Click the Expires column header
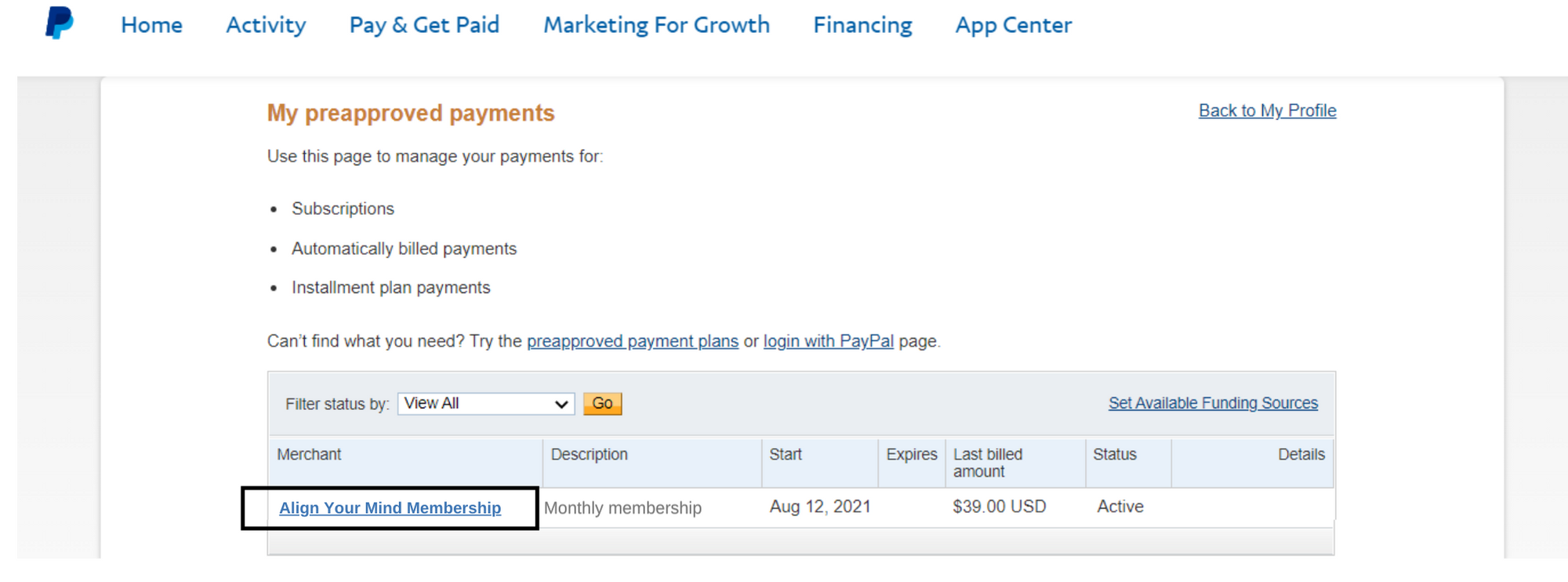 point(911,455)
